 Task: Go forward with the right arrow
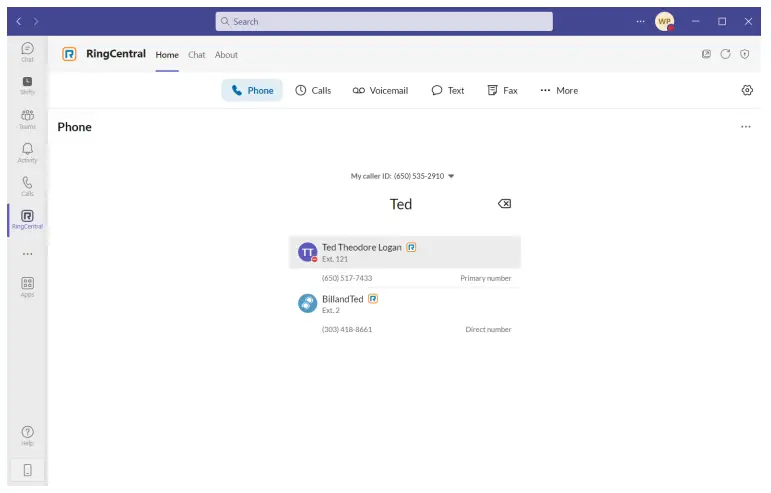(36, 21)
